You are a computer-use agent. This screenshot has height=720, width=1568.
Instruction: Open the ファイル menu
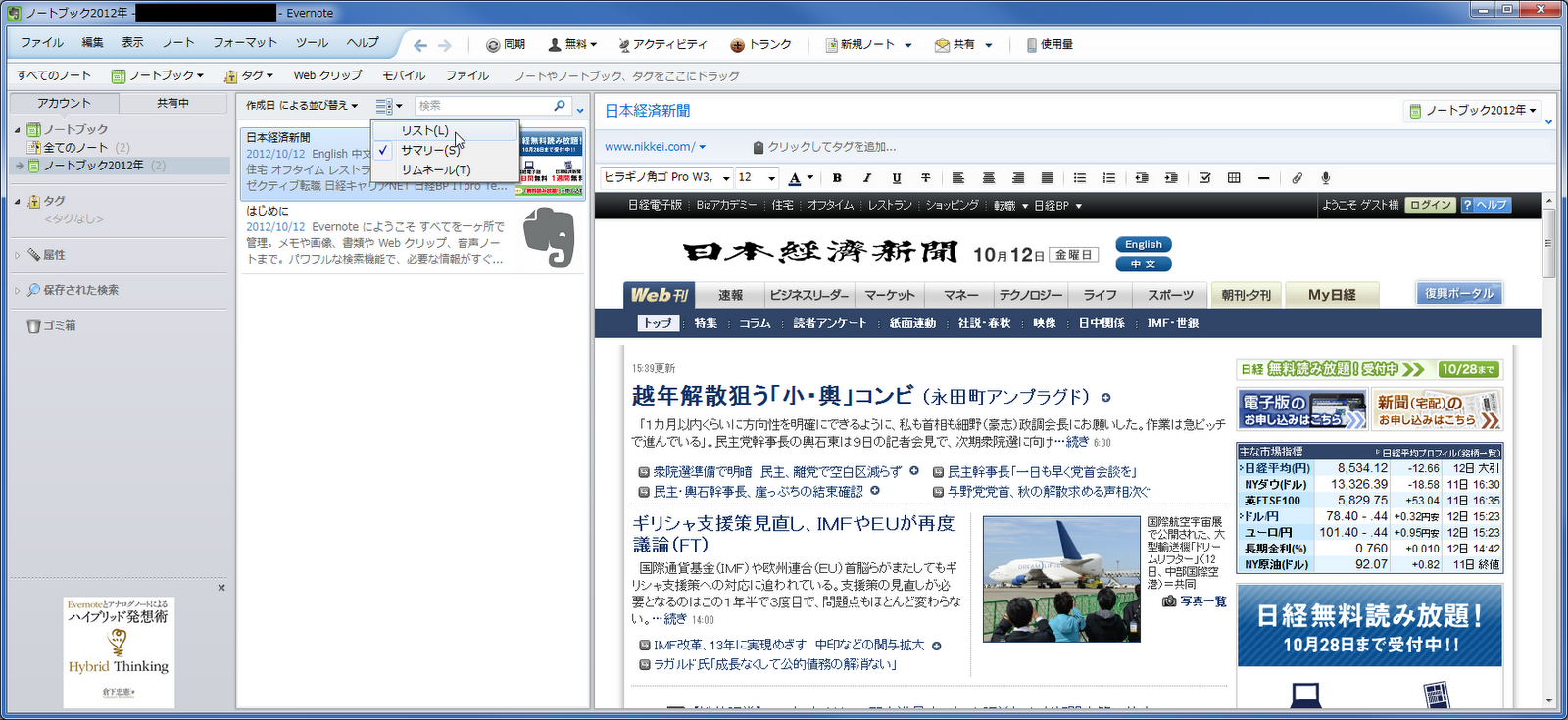41,42
